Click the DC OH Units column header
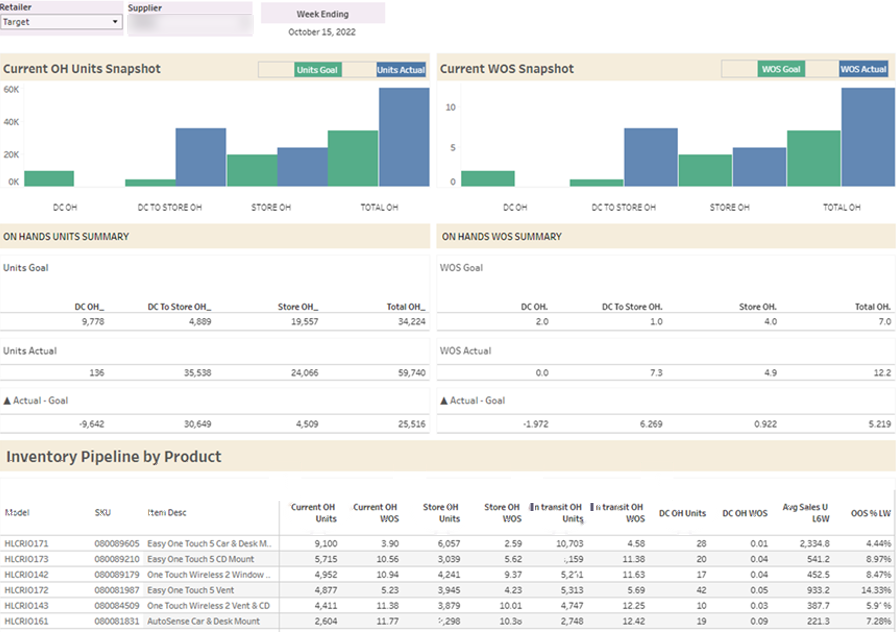The width and height of the screenshot is (896, 632). 682,513
